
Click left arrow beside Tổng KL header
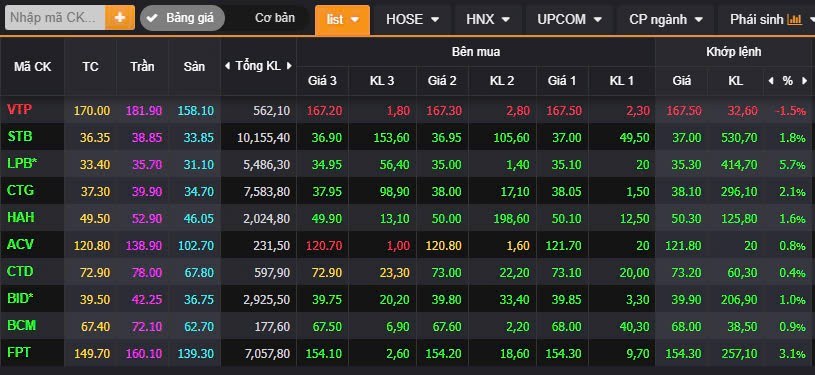pyautogui.click(x=227, y=66)
